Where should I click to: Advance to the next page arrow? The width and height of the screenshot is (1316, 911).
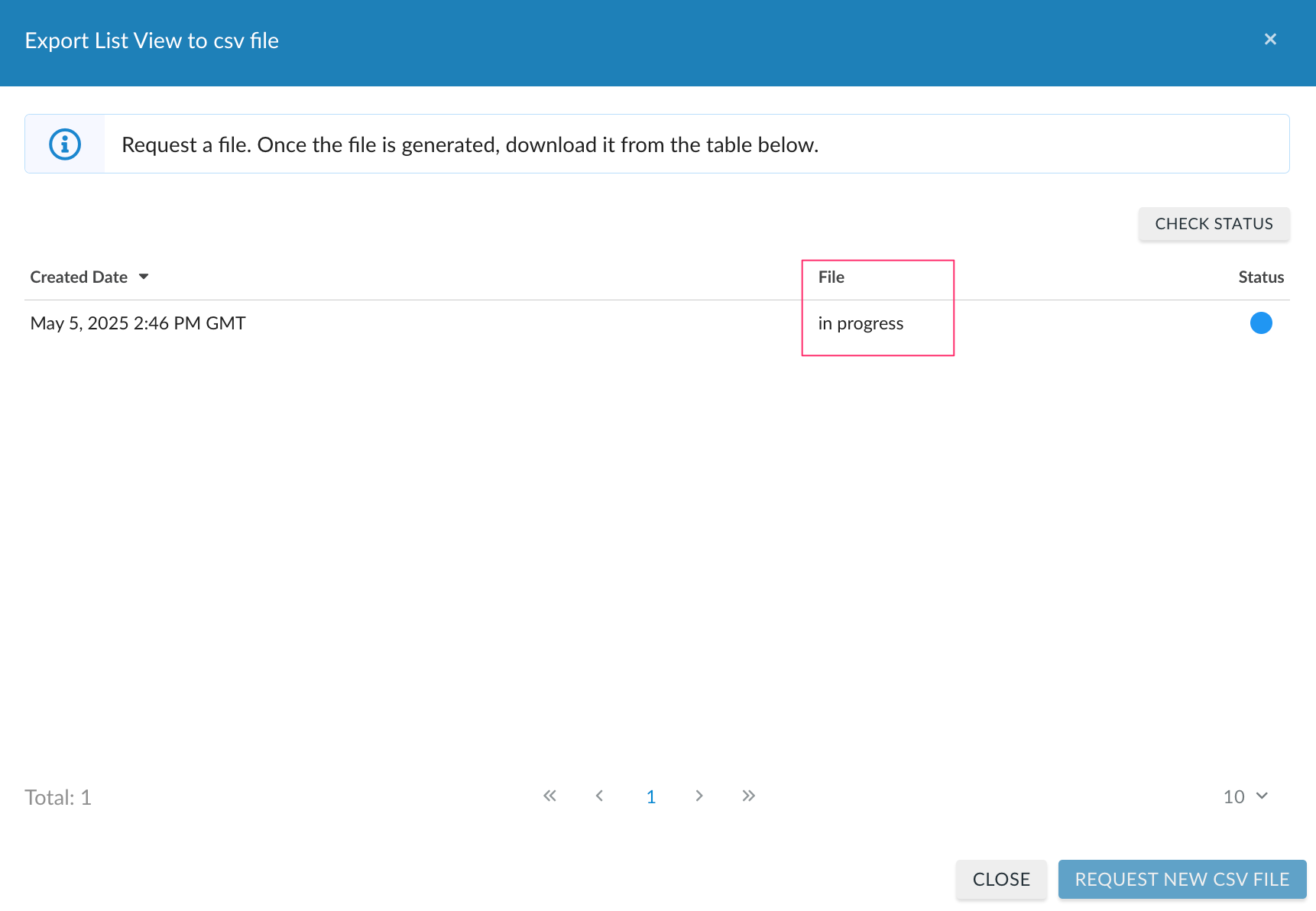coord(699,796)
